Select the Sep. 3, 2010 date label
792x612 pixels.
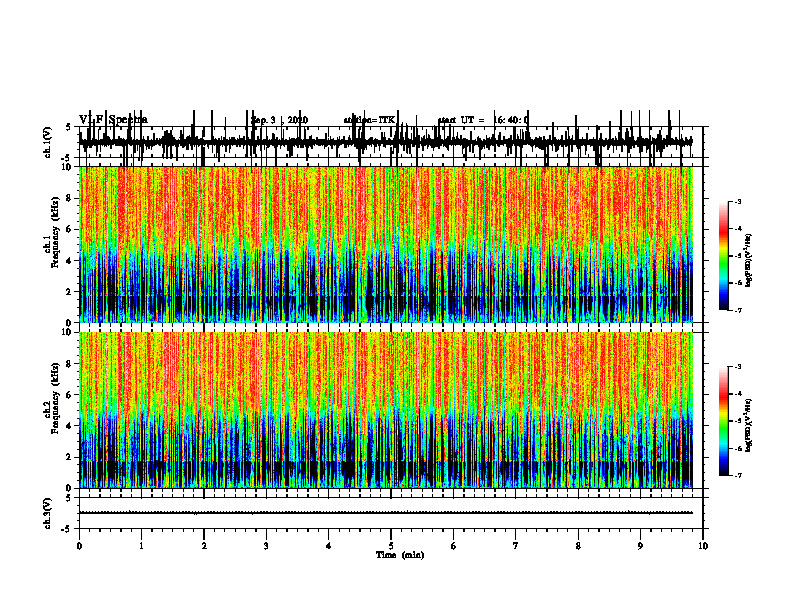coord(279,120)
